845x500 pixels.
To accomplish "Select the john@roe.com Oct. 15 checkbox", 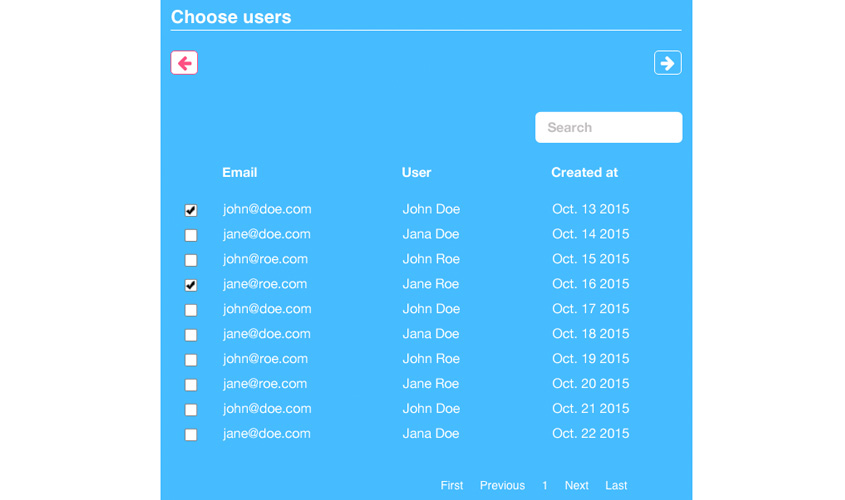I will pyautogui.click(x=191, y=260).
